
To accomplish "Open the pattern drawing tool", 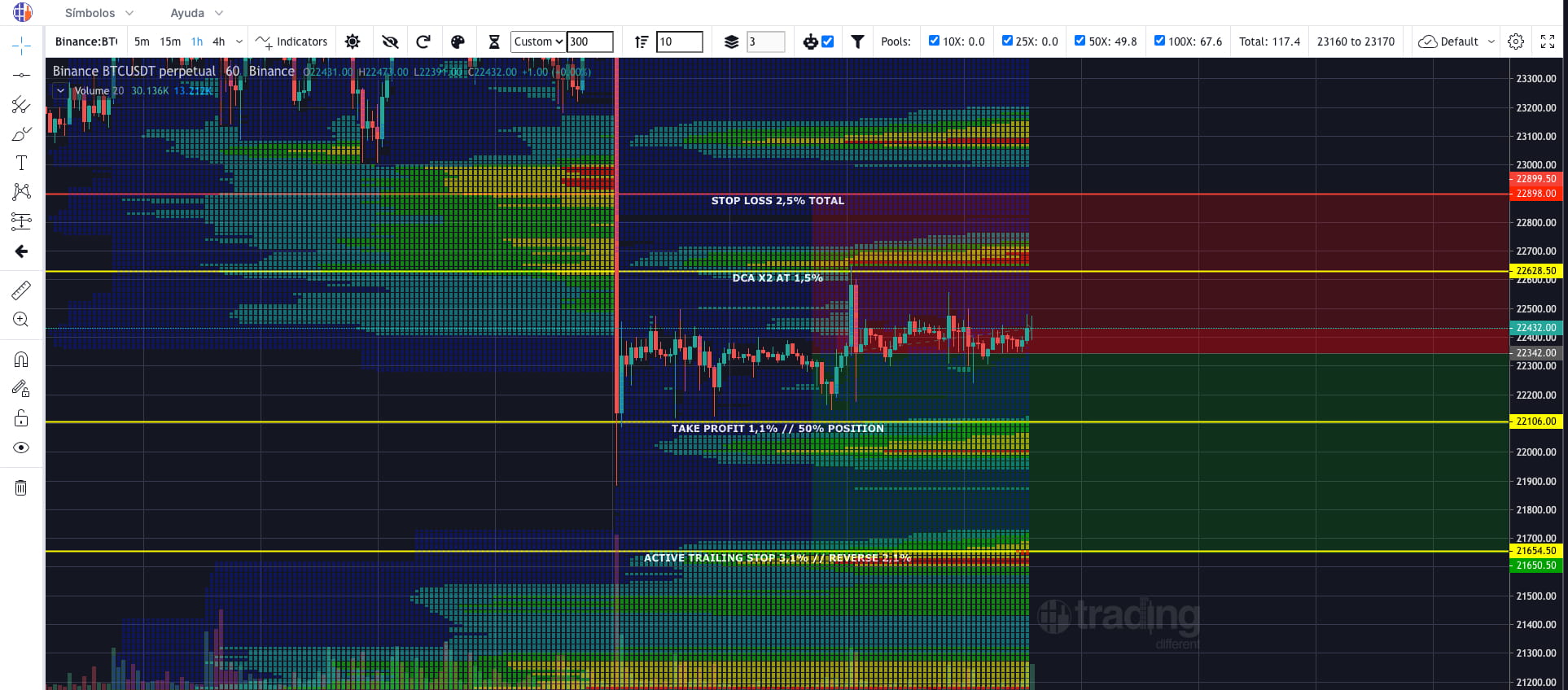I will (x=21, y=191).
